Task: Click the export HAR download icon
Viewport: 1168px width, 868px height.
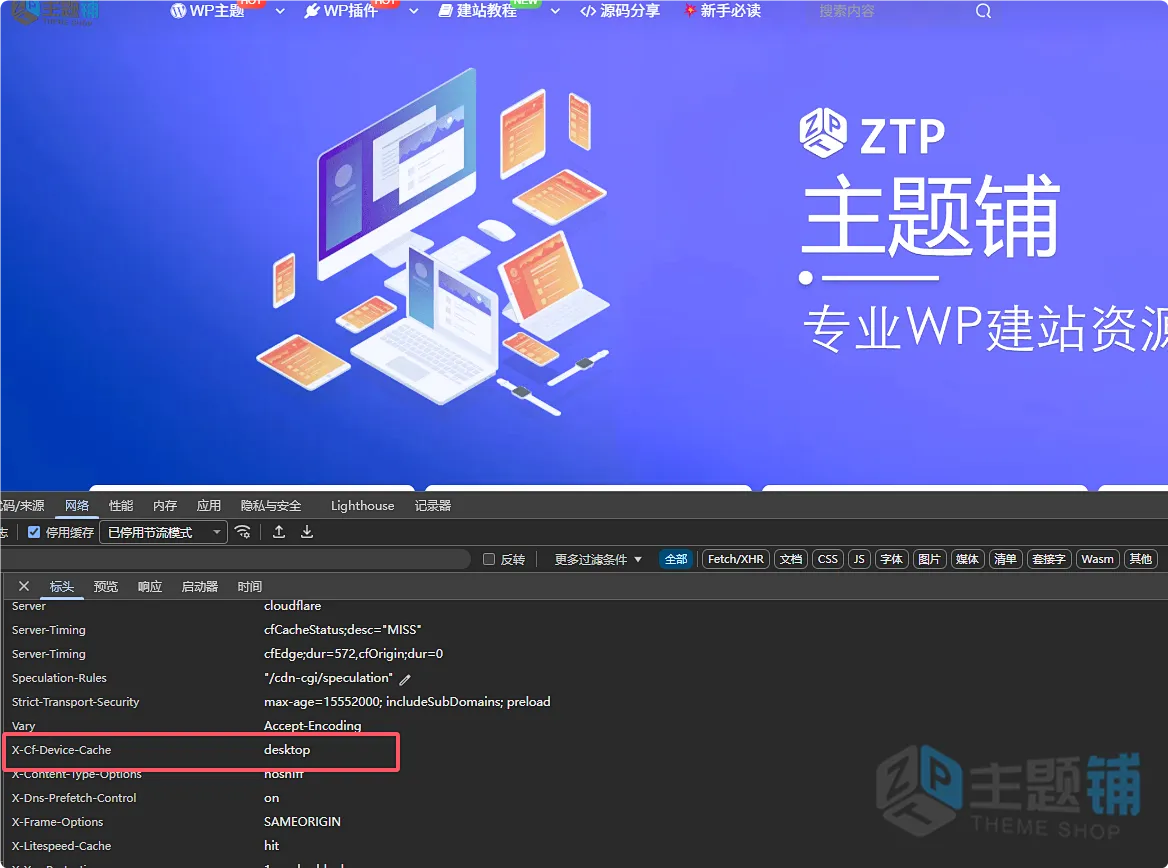Action: coord(307,532)
